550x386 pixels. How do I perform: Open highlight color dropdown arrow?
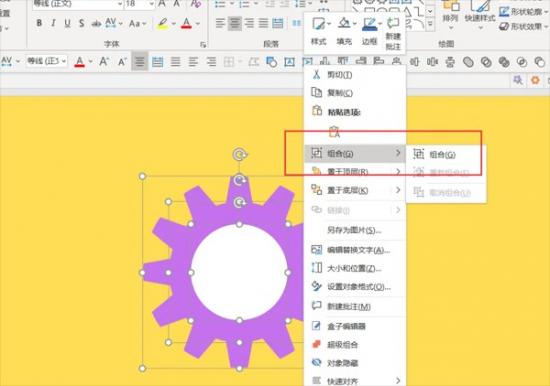pyautogui.click(x=174, y=24)
